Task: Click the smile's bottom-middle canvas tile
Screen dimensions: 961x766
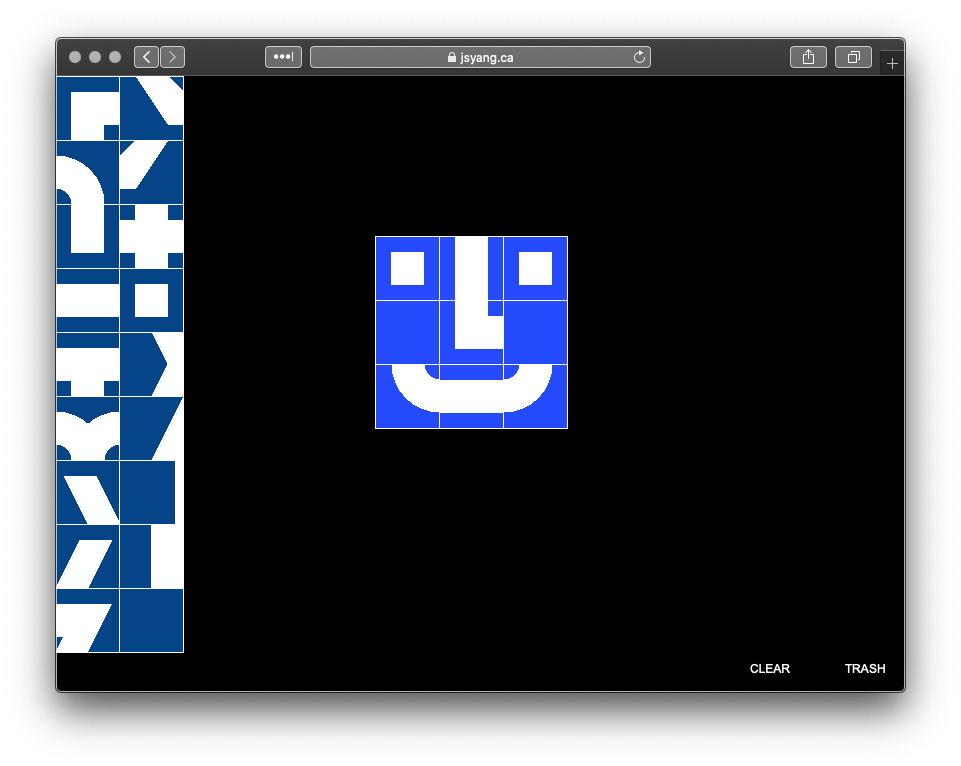Action: click(471, 396)
